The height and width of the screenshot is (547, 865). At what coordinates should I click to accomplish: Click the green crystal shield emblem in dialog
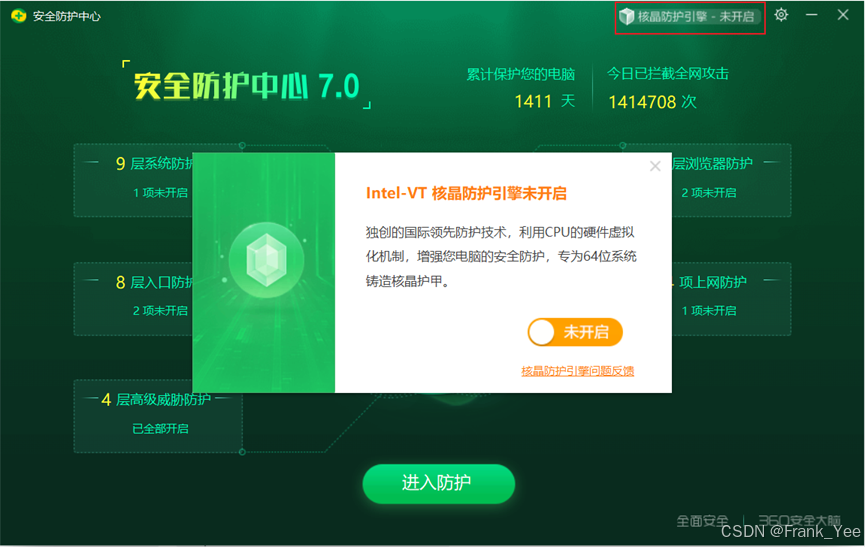(x=266, y=260)
